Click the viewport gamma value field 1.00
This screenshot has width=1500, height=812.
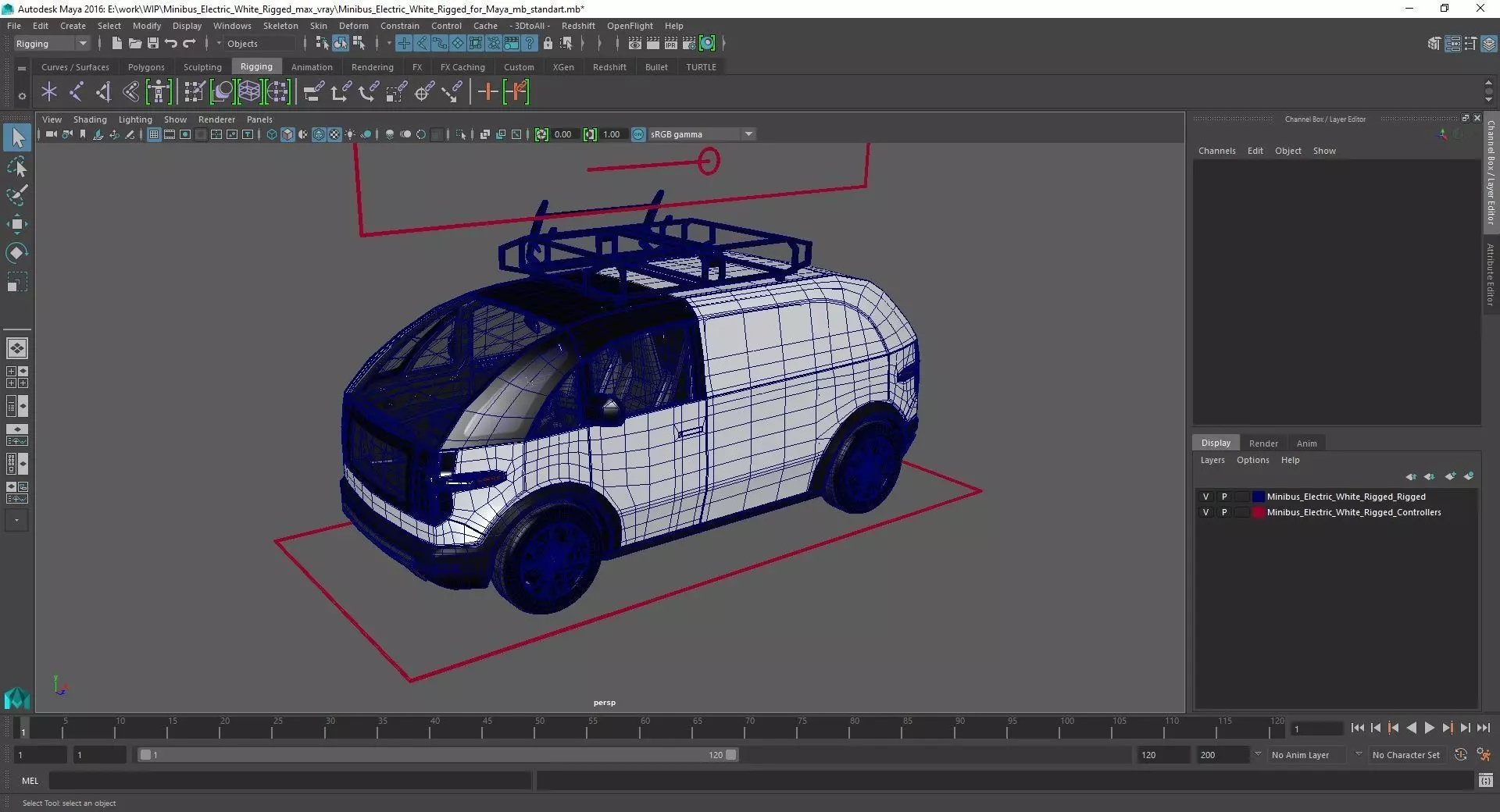612,134
